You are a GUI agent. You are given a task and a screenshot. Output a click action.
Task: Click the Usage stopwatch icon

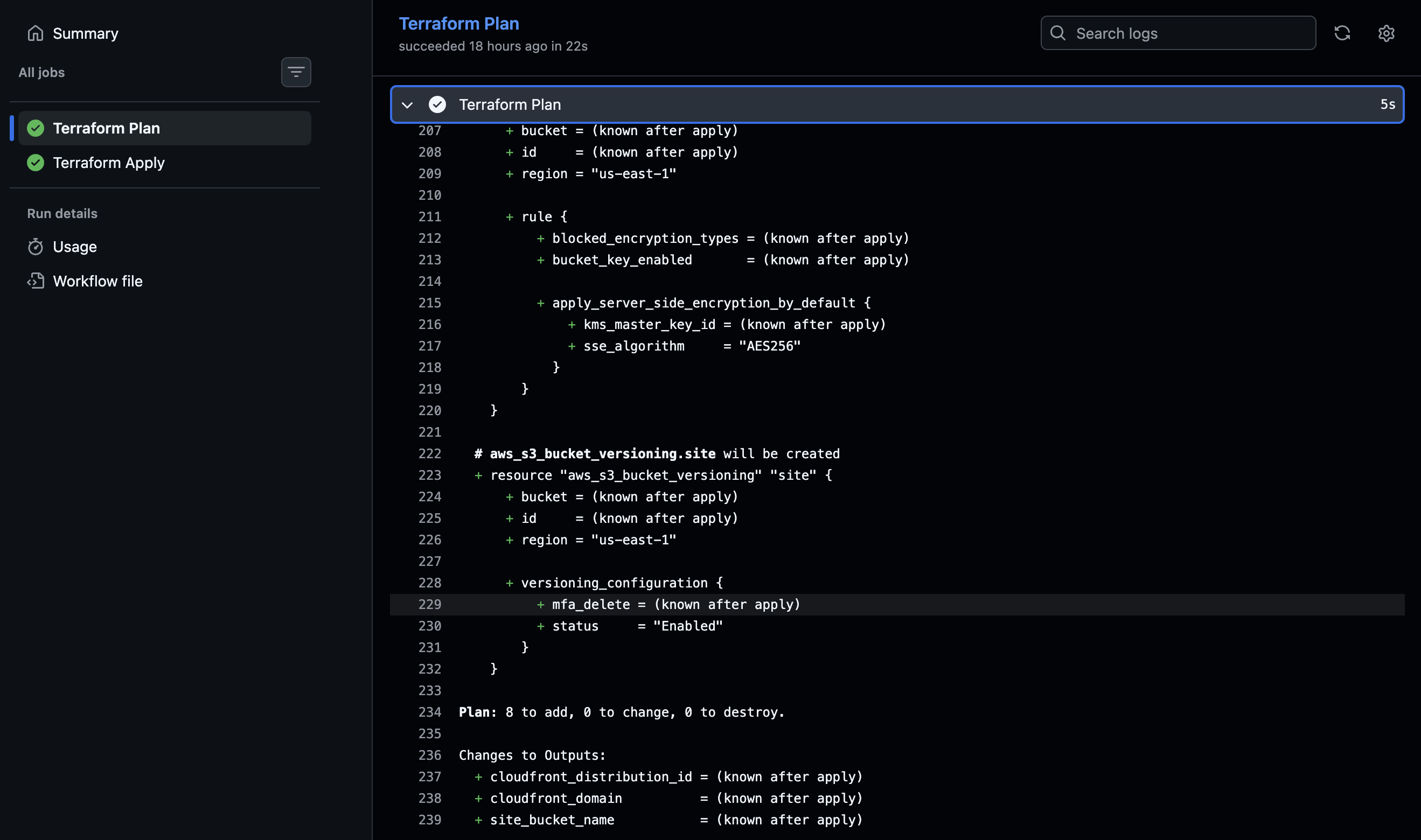click(x=36, y=247)
